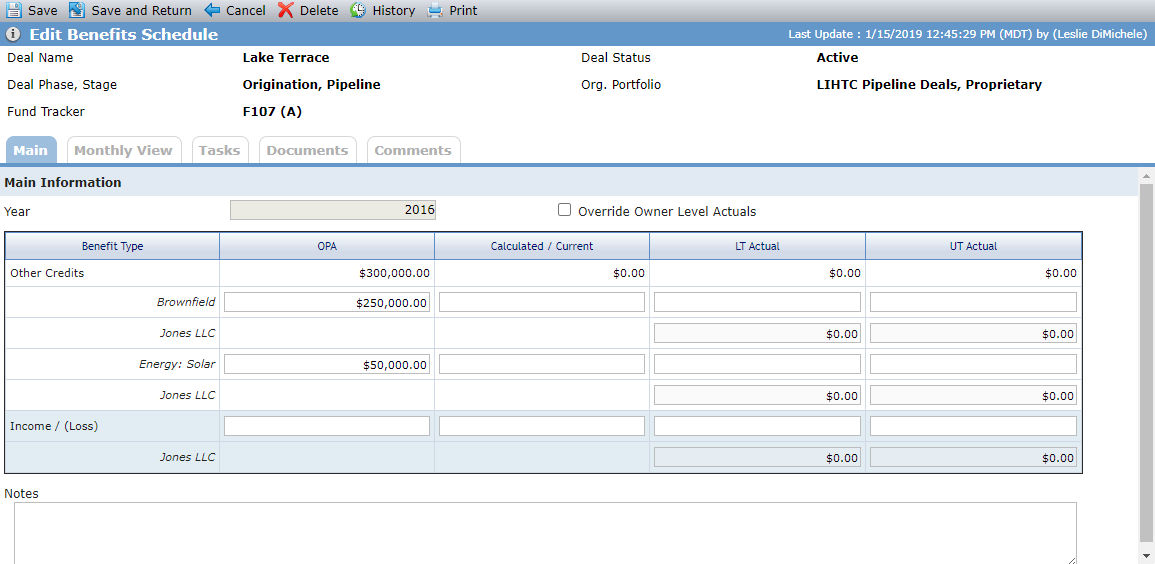
Task: Edit the Brownfield OPA amount field
Action: (327, 302)
